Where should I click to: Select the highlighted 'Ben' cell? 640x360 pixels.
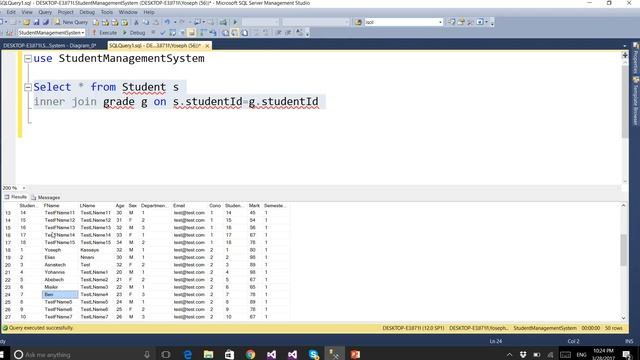(x=60, y=294)
